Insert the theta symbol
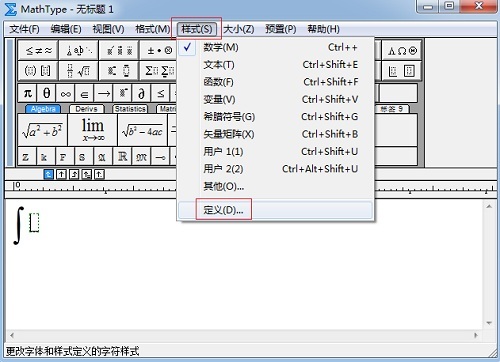This screenshot has height=362, width=500. [47, 93]
